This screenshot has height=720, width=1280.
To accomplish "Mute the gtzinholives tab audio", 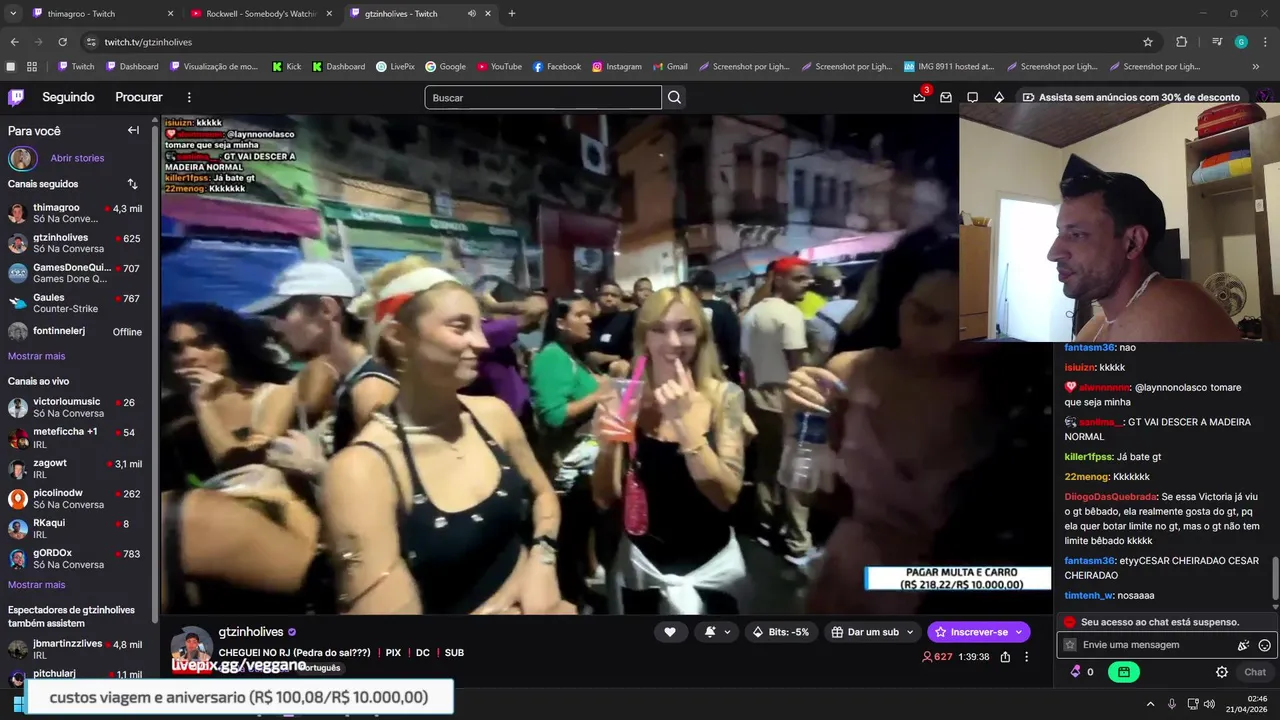I will coord(472,14).
